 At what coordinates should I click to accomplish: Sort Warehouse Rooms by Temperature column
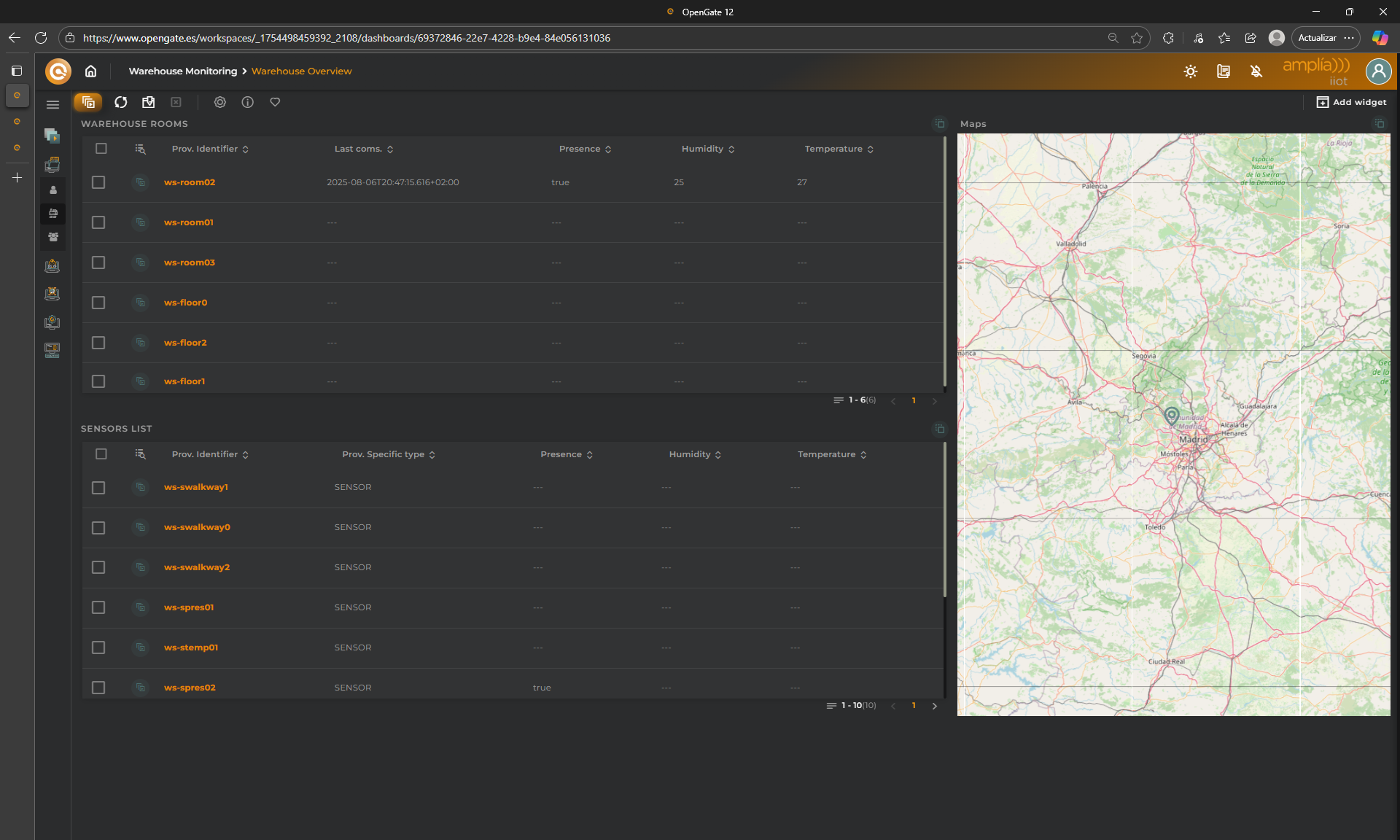coord(839,149)
